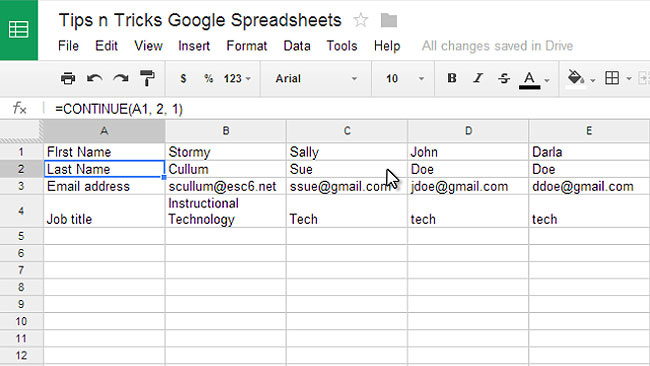Format as currency with dollar icon
This screenshot has width=650, height=366.
tap(183, 78)
